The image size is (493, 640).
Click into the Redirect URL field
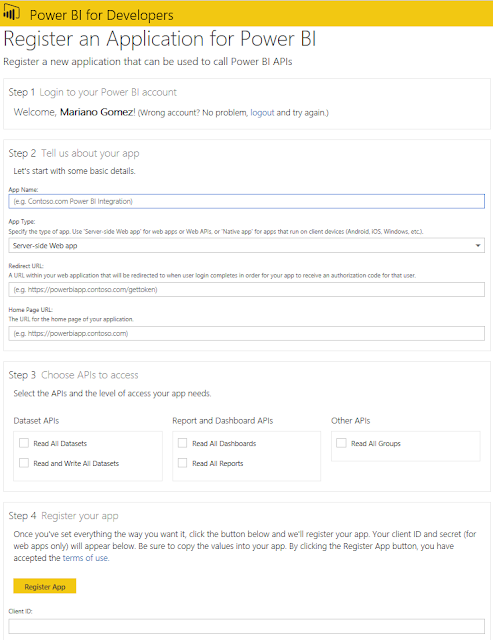(x=246, y=290)
